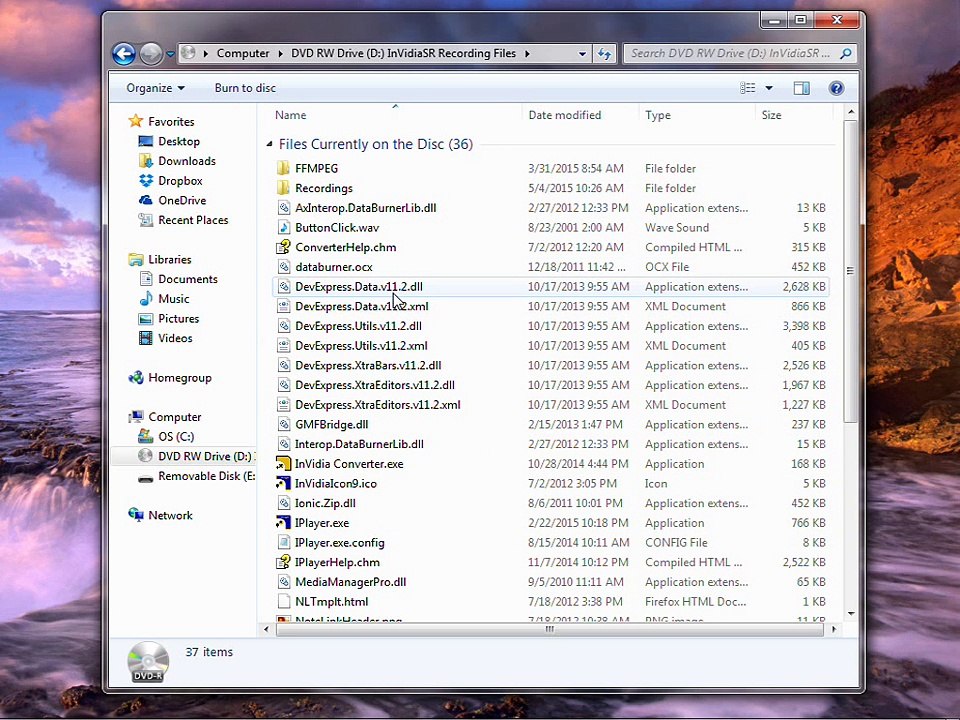960x720 pixels.
Task: Select the NLTmplt.html file icon
Action: coord(283,602)
